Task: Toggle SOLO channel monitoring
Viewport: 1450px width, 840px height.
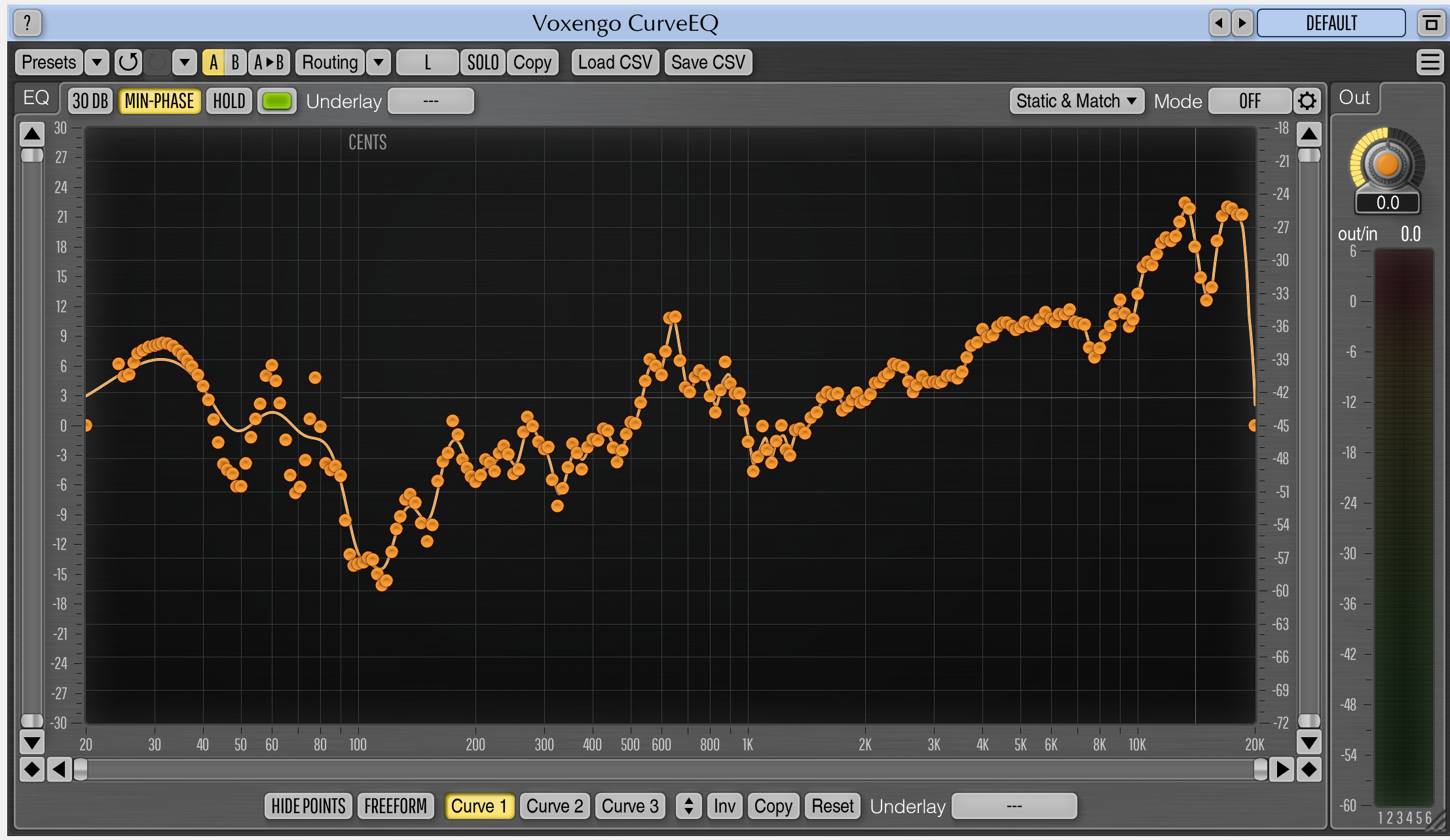Action: point(483,62)
